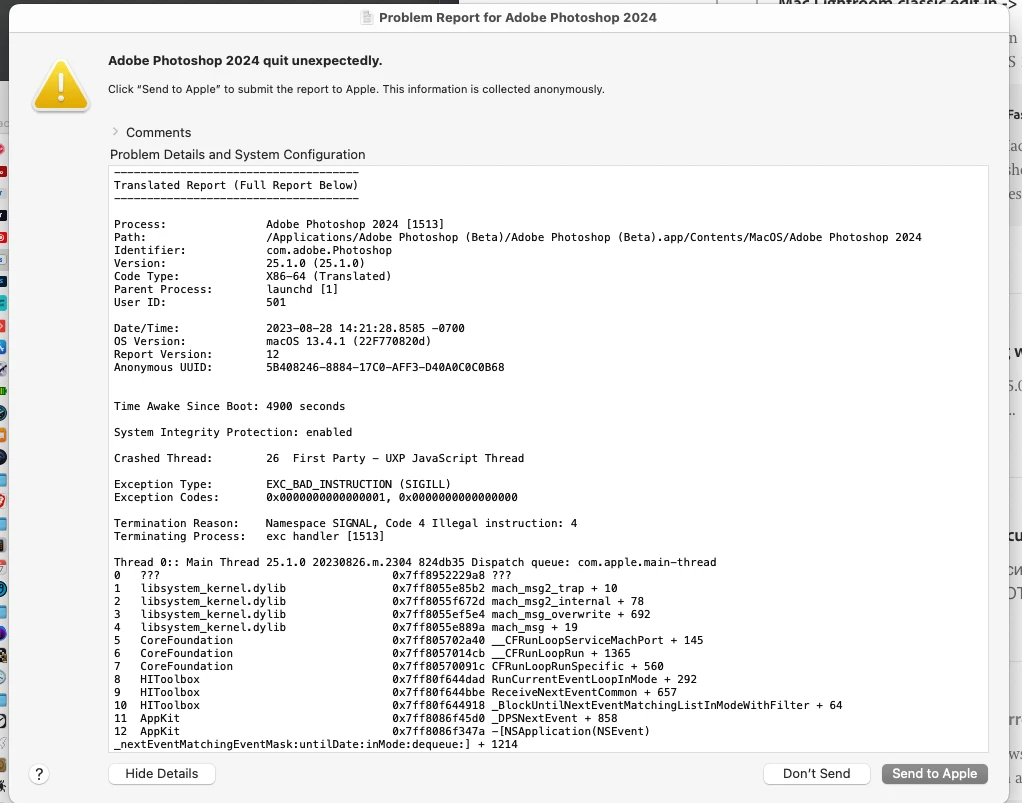This screenshot has height=803, width=1022.
Task: Click the "mach_msg2_internal + 78" frame
Action: 379,602
